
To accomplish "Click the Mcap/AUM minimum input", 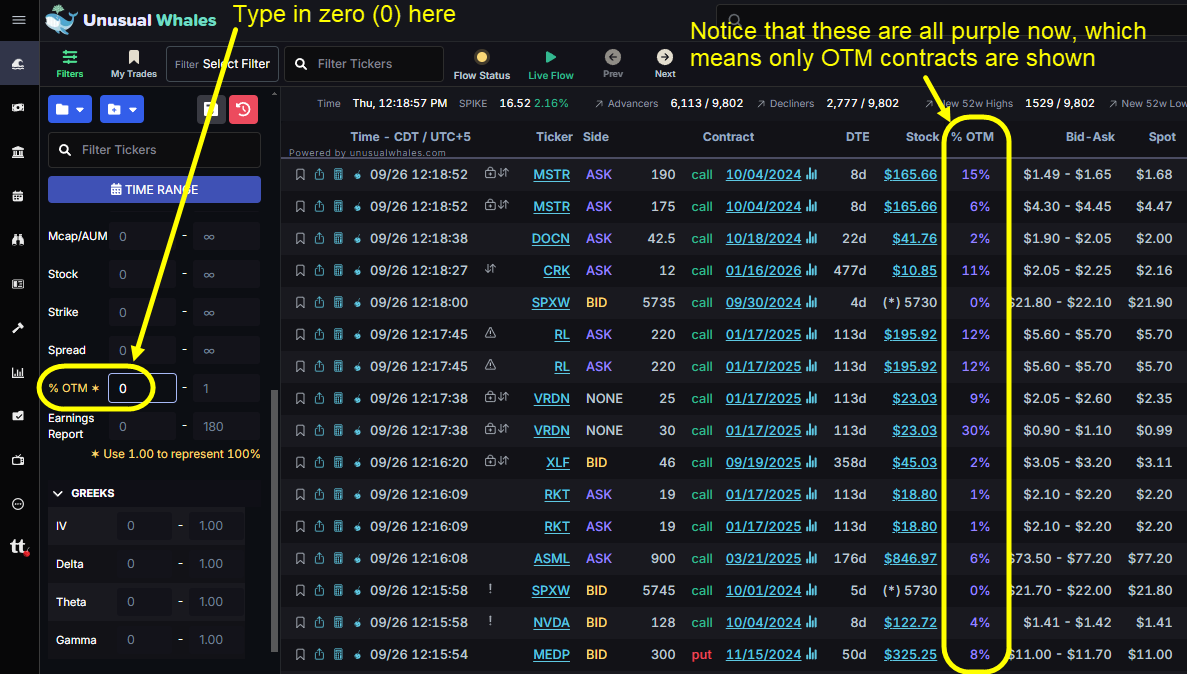I will point(142,236).
